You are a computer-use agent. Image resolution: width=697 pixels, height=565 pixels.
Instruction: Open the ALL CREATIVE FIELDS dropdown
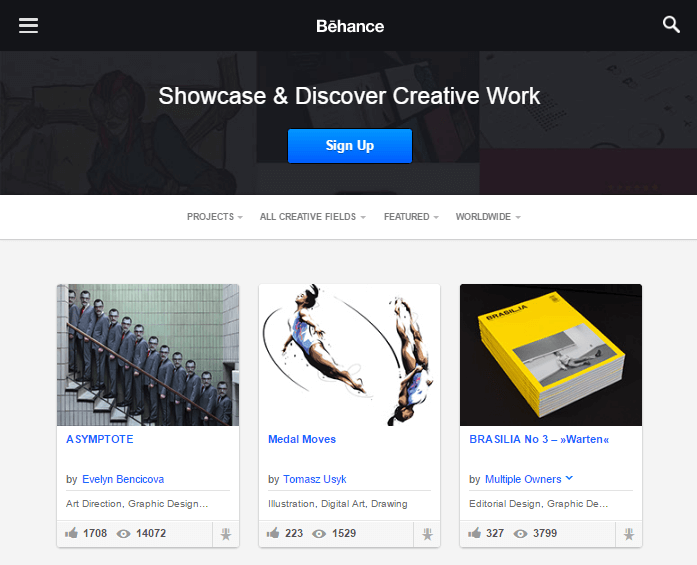pos(313,216)
